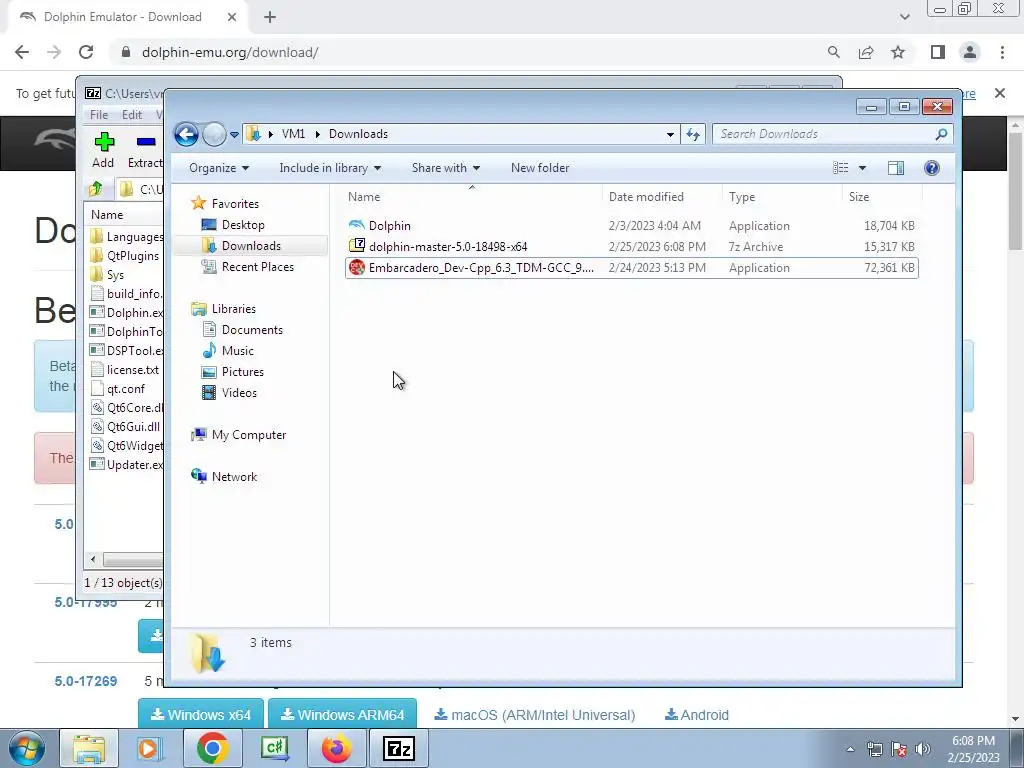The width and height of the screenshot is (1024, 768).
Task: Click the macOS (ARM/Intel Universal) download link
Action: (x=535, y=715)
